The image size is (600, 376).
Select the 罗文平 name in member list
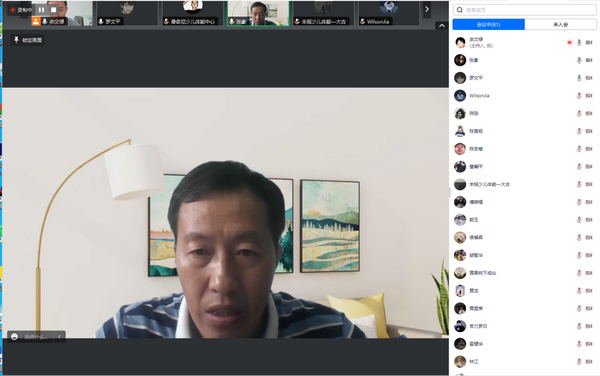pos(476,78)
